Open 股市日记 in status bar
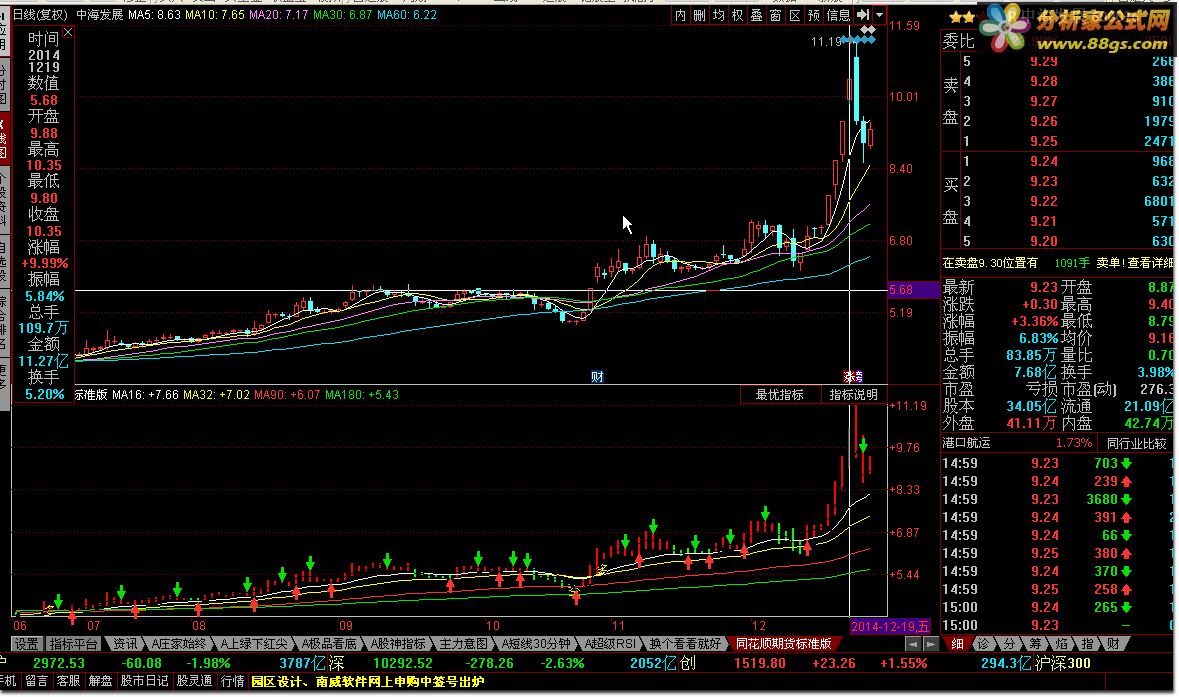 (x=144, y=681)
